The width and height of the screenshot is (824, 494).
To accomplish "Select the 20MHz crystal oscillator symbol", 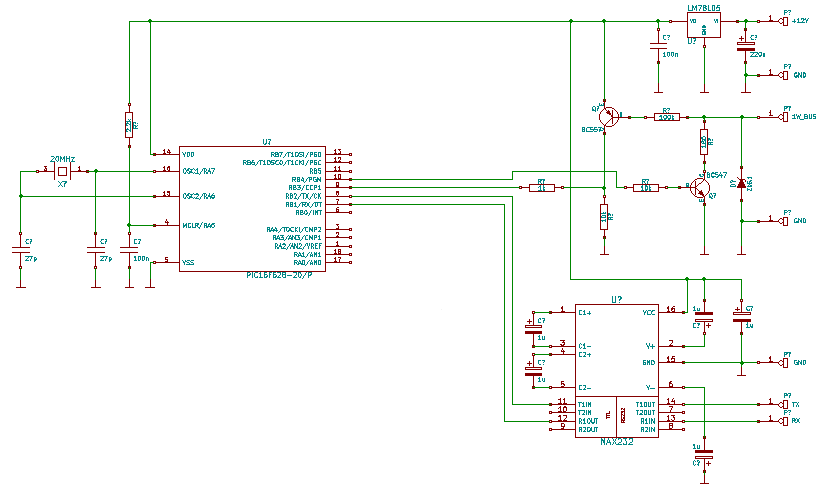I will pos(62,171).
